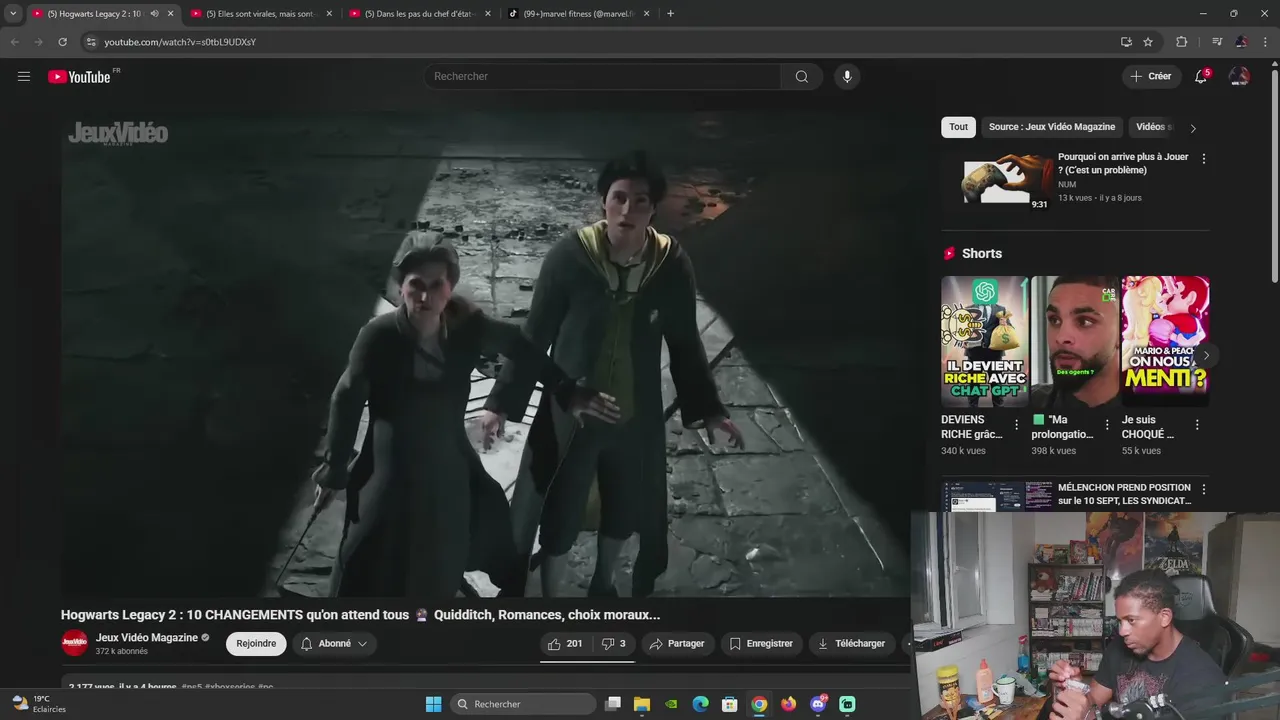Open Firefox from taskbar
The image size is (1280, 720).
pyautogui.click(x=789, y=704)
